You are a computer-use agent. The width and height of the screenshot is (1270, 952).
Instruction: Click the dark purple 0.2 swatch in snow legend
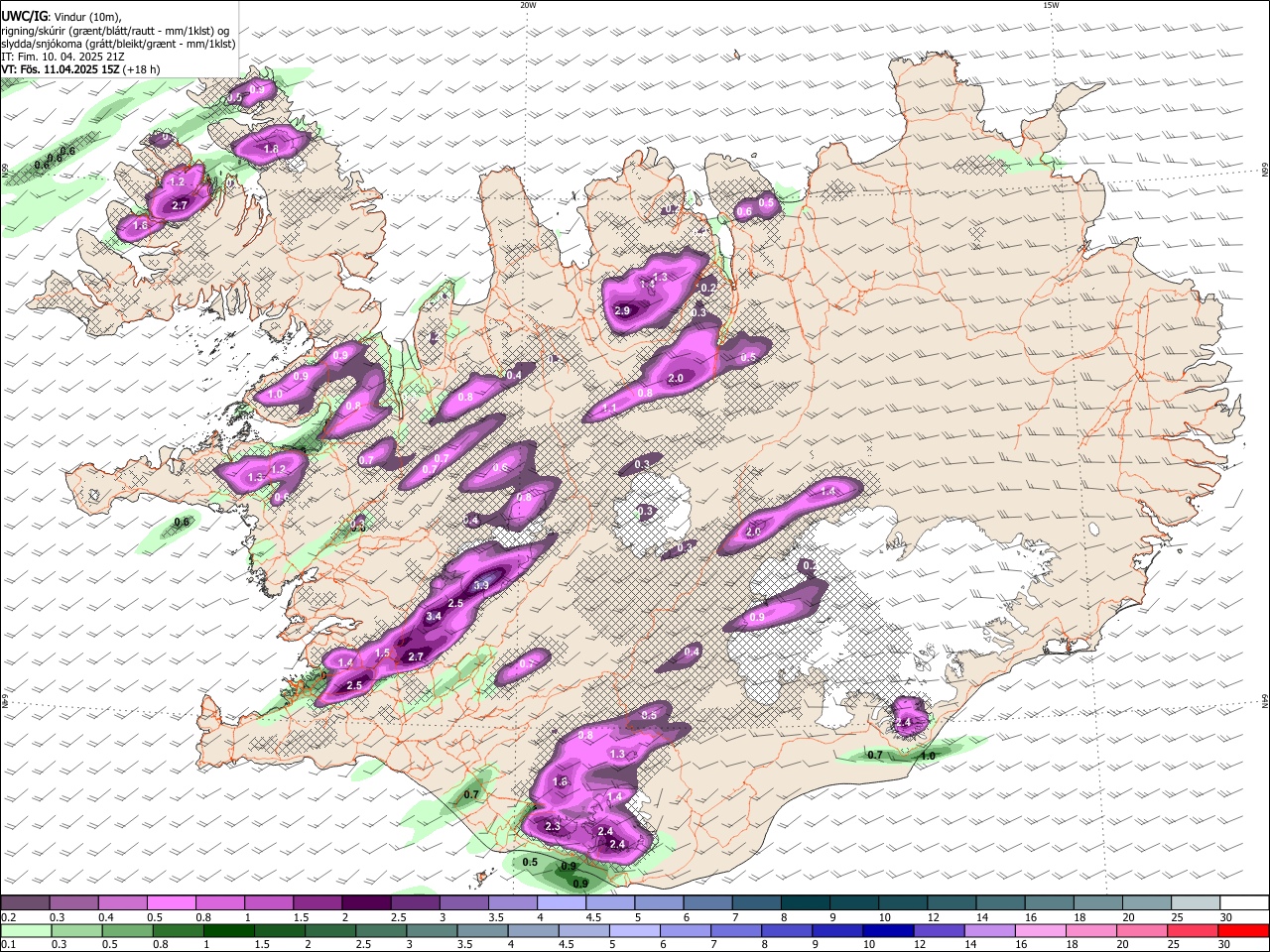[x=25, y=903]
